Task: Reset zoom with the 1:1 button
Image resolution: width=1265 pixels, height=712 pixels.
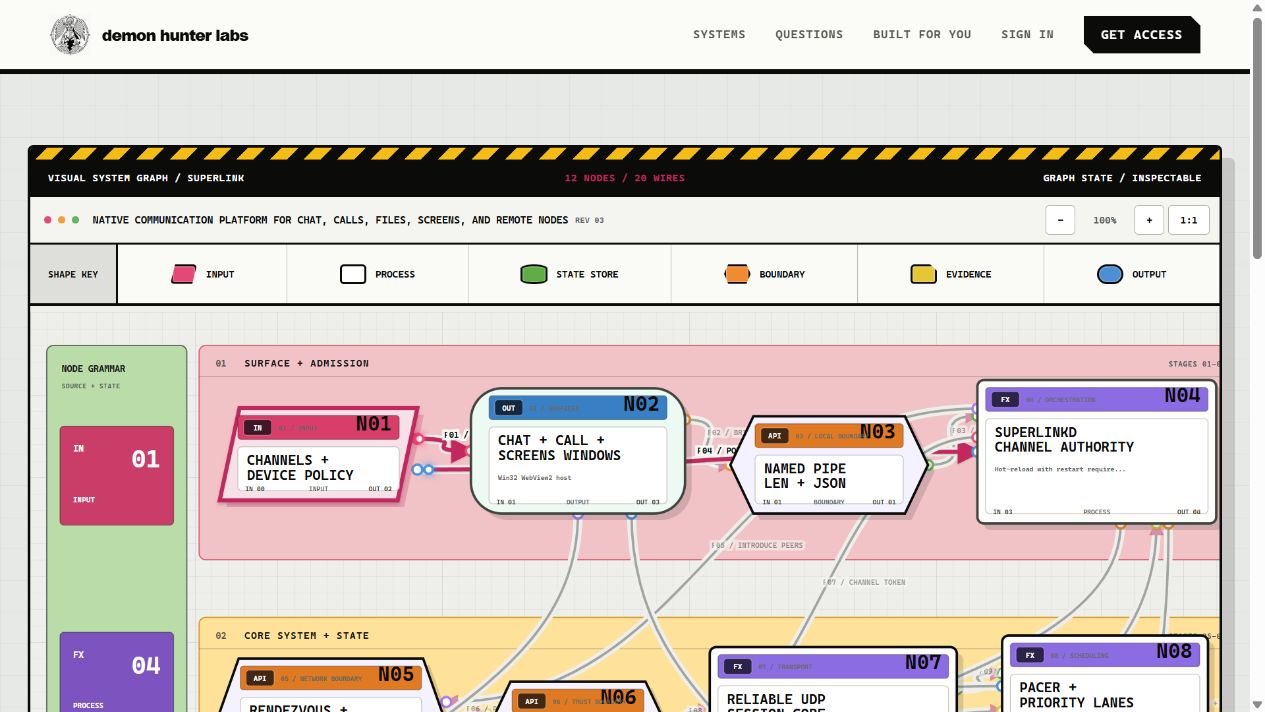Action: (1189, 220)
